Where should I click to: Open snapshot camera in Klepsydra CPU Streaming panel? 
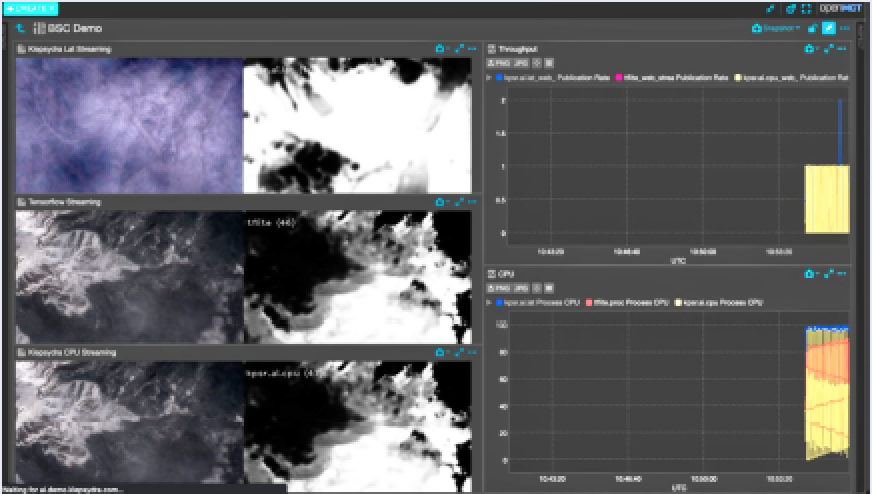(x=441, y=352)
